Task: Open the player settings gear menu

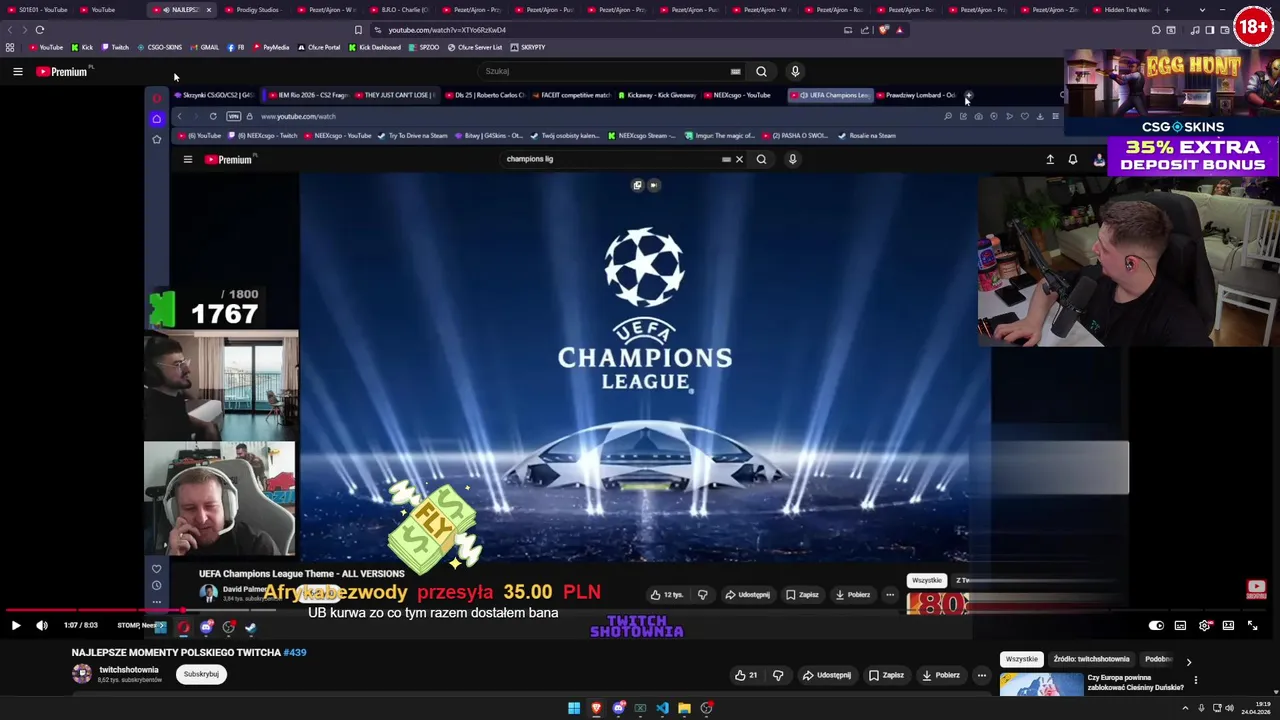Action: [1204, 625]
